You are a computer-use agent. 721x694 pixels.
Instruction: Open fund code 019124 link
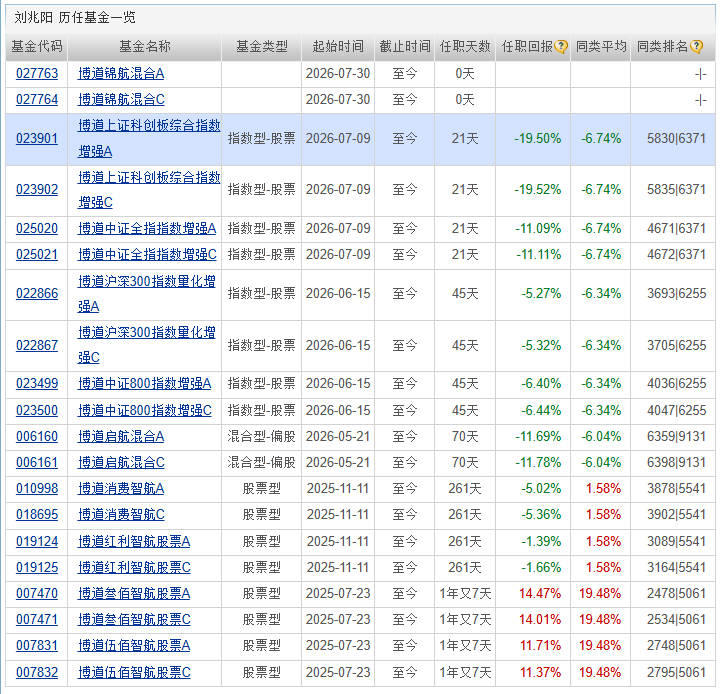[37, 542]
